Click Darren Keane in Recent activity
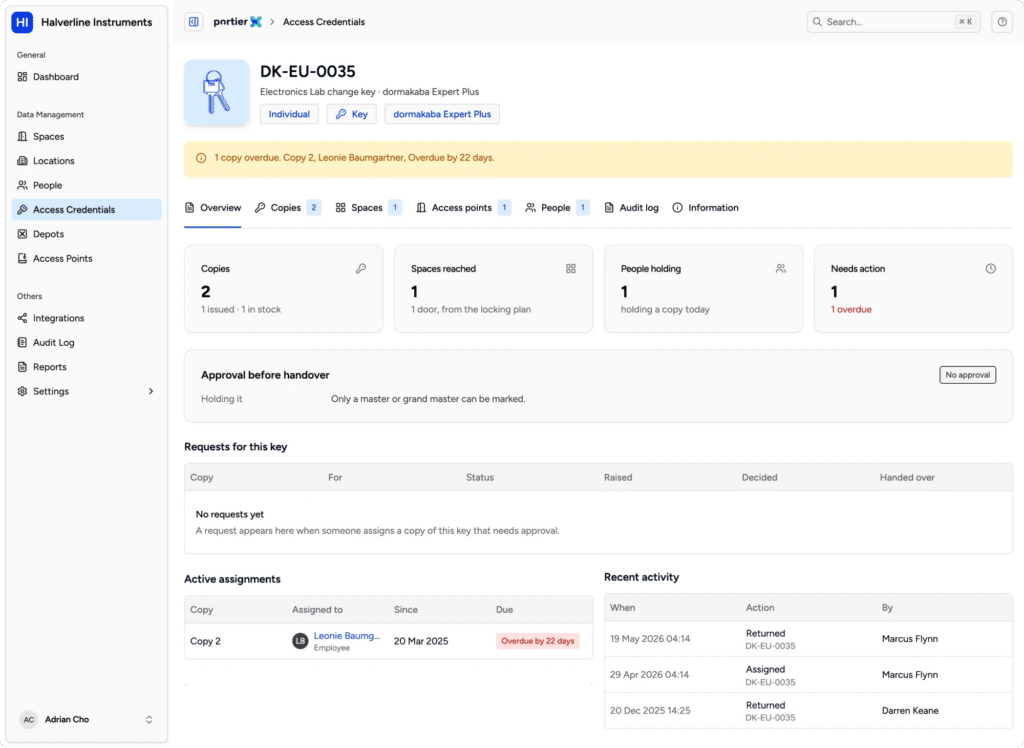Screen dimensions: 1024x748 [x=910, y=711]
